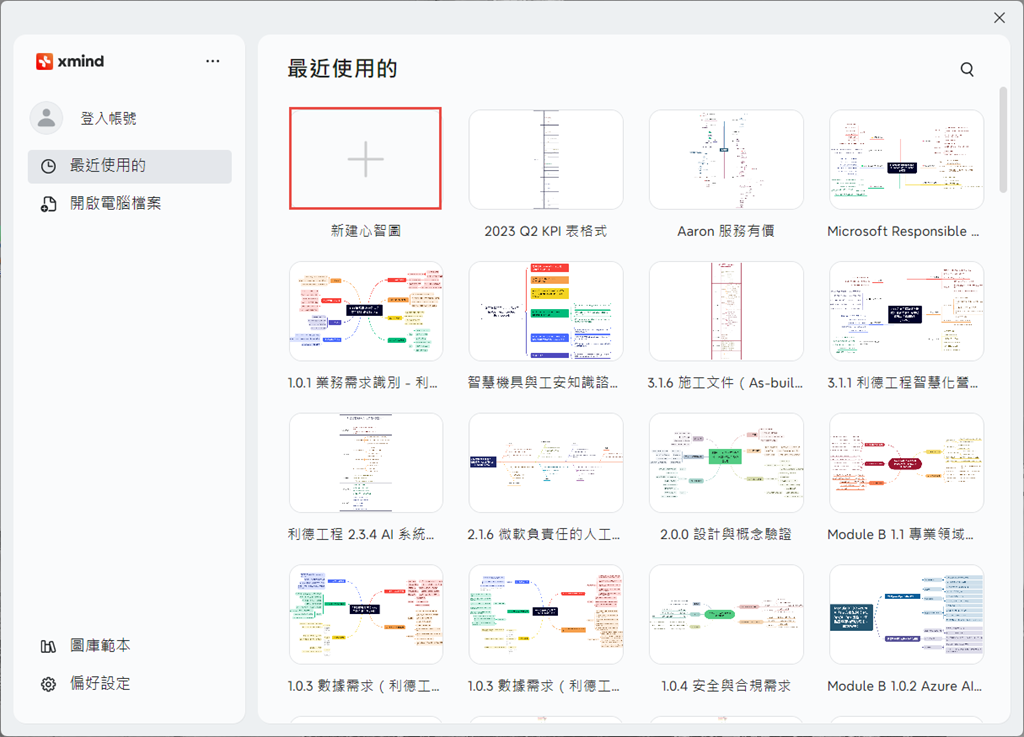Open the Aaron 服務有價 thumbnail
Screen dimensions: 1024x737
726,159
